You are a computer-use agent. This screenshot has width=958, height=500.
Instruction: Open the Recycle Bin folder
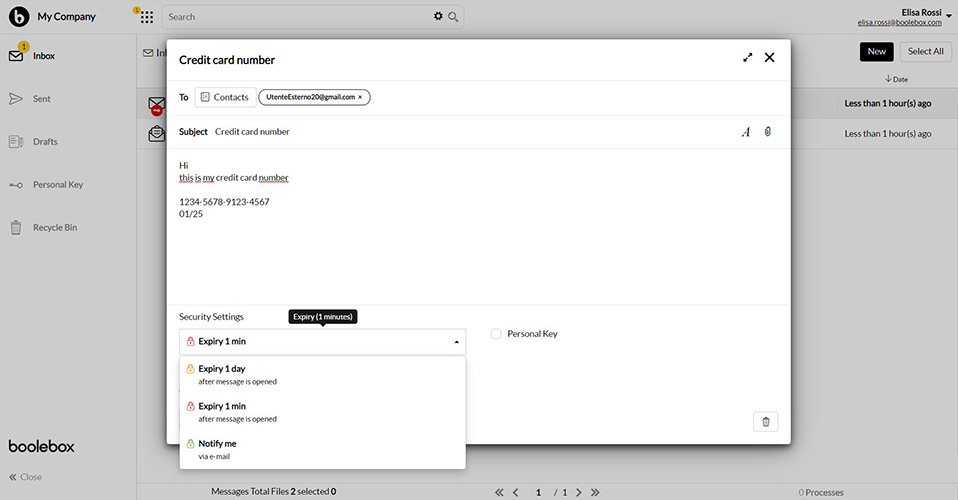(x=54, y=228)
